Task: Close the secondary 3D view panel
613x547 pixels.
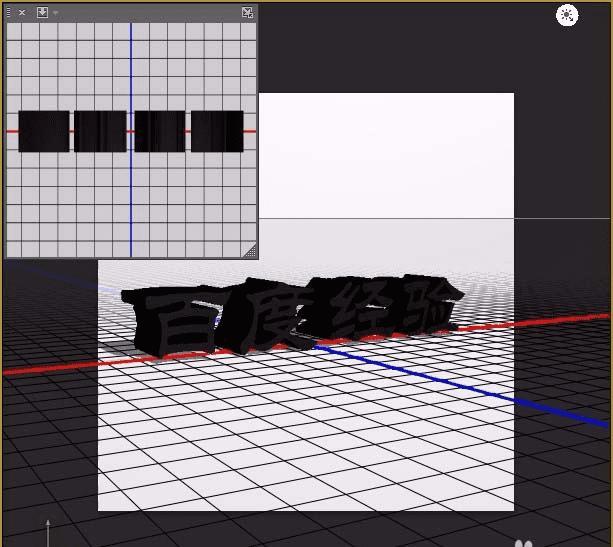Action: click(x=22, y=13)
